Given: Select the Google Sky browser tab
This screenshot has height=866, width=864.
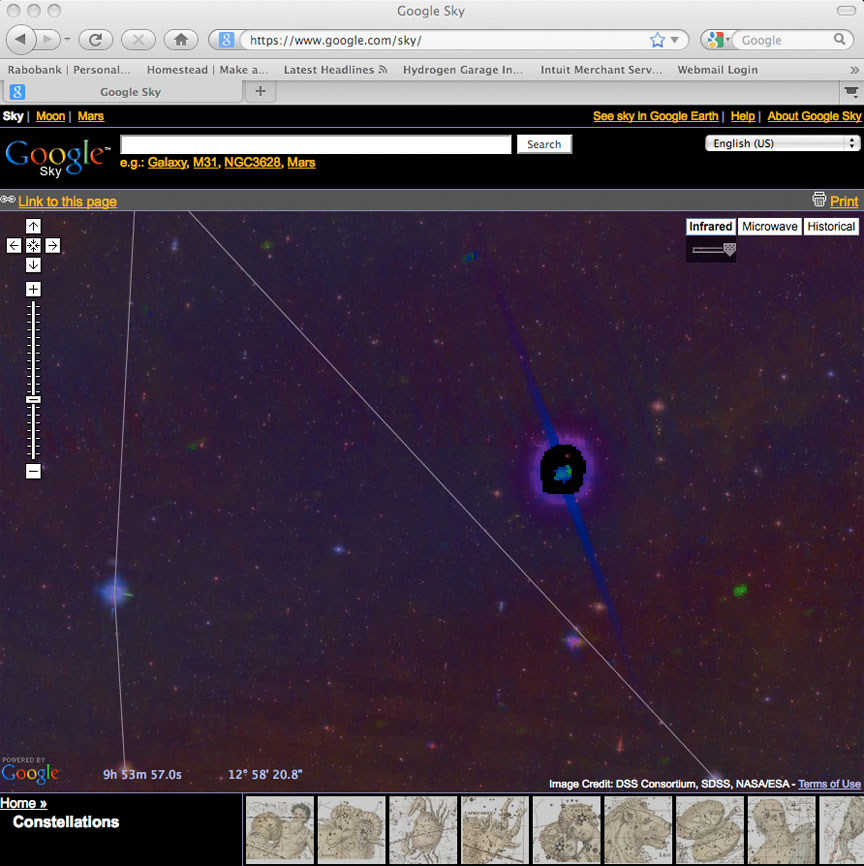Looking at the screenshot, I should tap(124, 92).
